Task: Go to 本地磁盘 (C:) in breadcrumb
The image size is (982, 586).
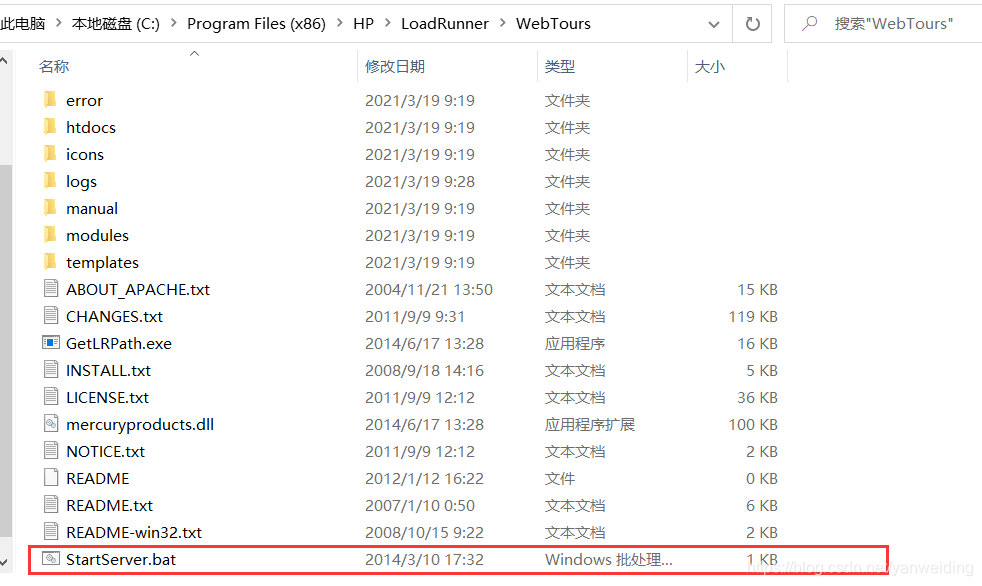Action: pos(116,24)
